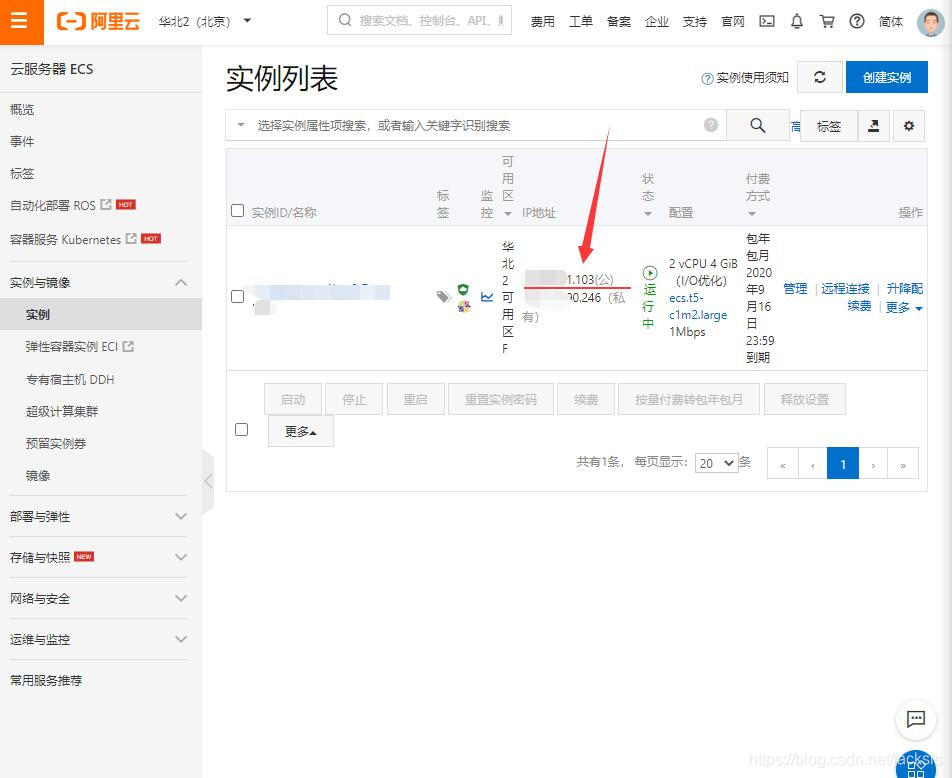
Task: Open the bottom 更多 batch dropdown
Action: pyautogui.click(x=301, y=431)
